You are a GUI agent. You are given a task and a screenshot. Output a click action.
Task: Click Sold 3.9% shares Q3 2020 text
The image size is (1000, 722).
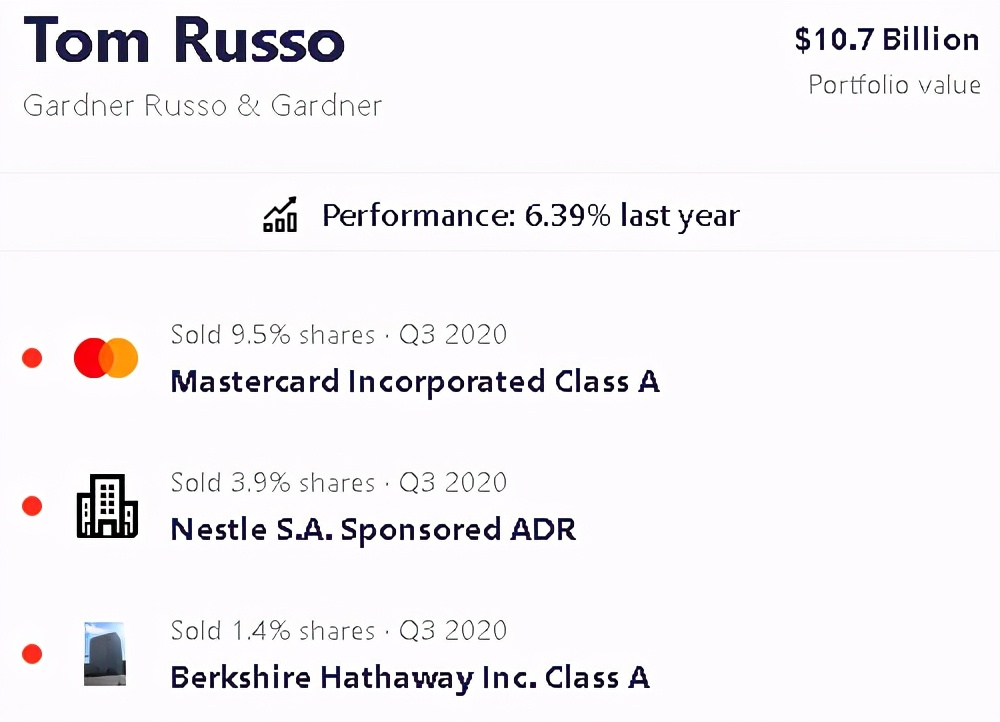338,482
